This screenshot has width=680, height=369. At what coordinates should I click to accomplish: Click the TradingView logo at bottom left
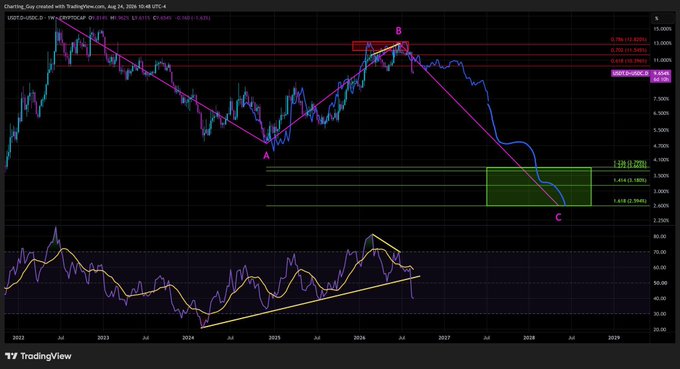point(38,356)
